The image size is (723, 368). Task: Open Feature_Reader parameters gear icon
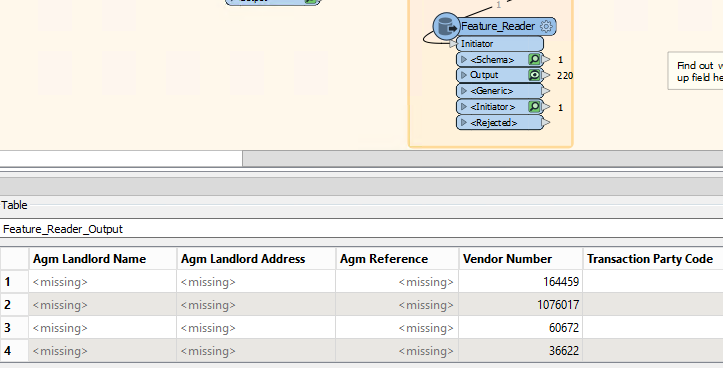click(546, 26)
